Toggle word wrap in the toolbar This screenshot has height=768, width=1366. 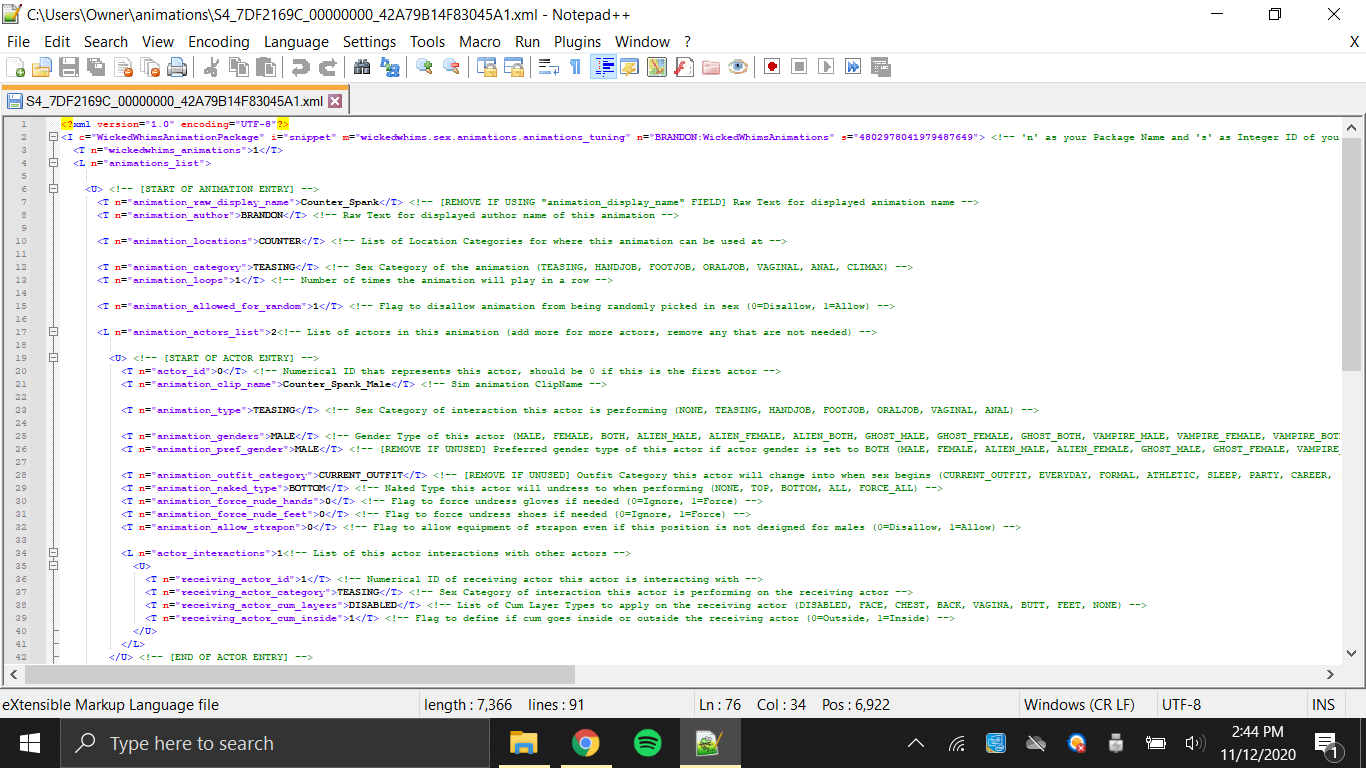(548, 67)
